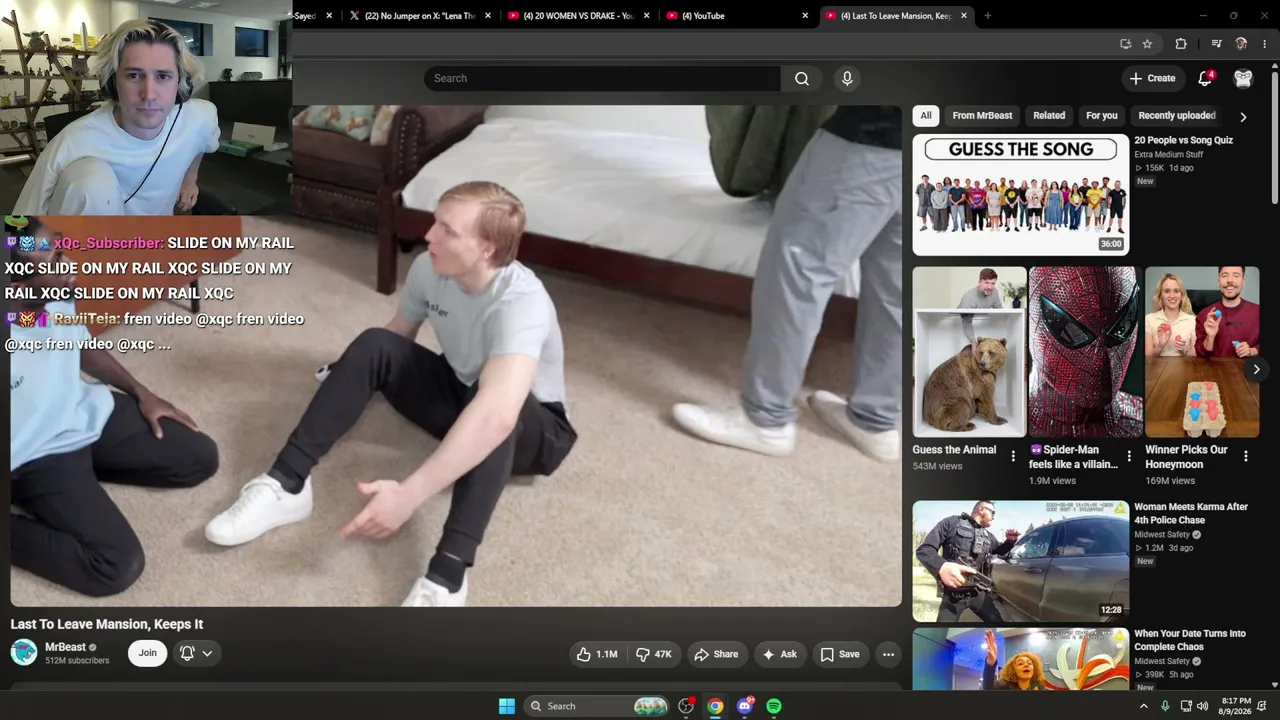
Task: Click the taskbar clock showing 8:17 PM
Action: (x=1235, y=706)
